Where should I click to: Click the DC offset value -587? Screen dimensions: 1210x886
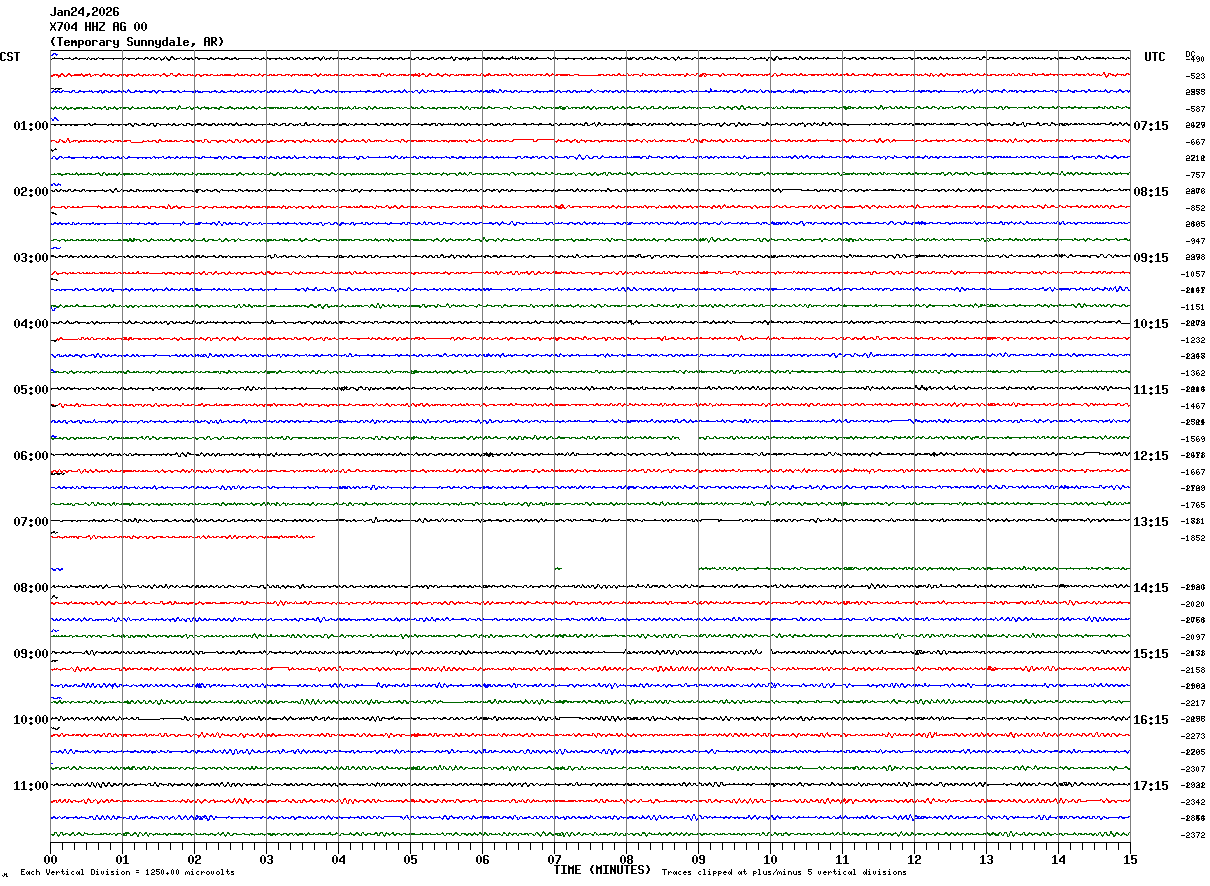pyautogui.click(x=1194, y=109)
